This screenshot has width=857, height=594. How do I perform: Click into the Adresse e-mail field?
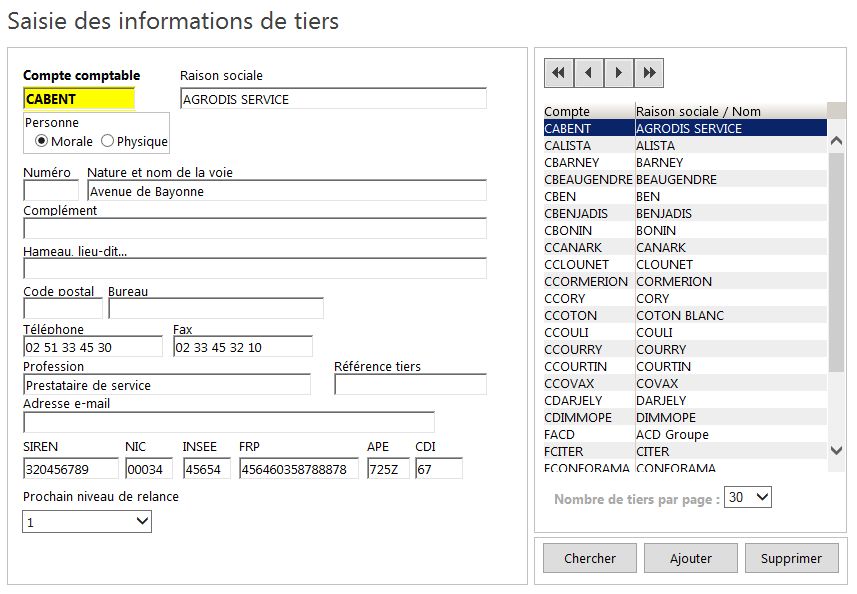(x=229, y=422)
